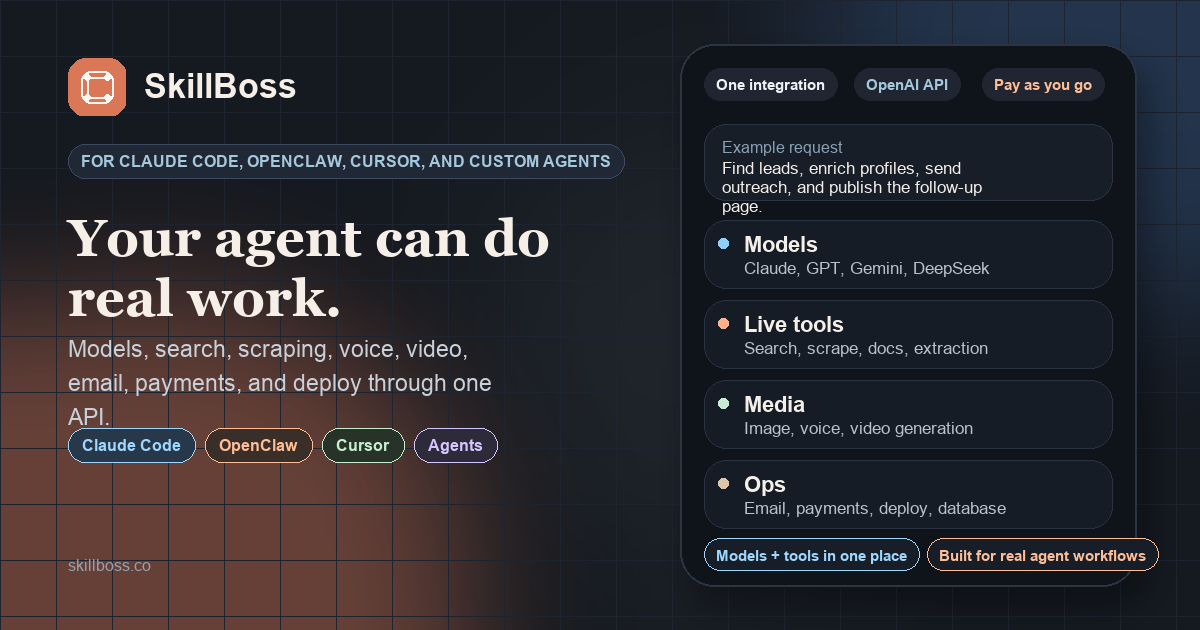Image resolution: width=1200 pixels, height=630 pixels.
Task: Click the Claude Code tag
Action: pos(132,446)
